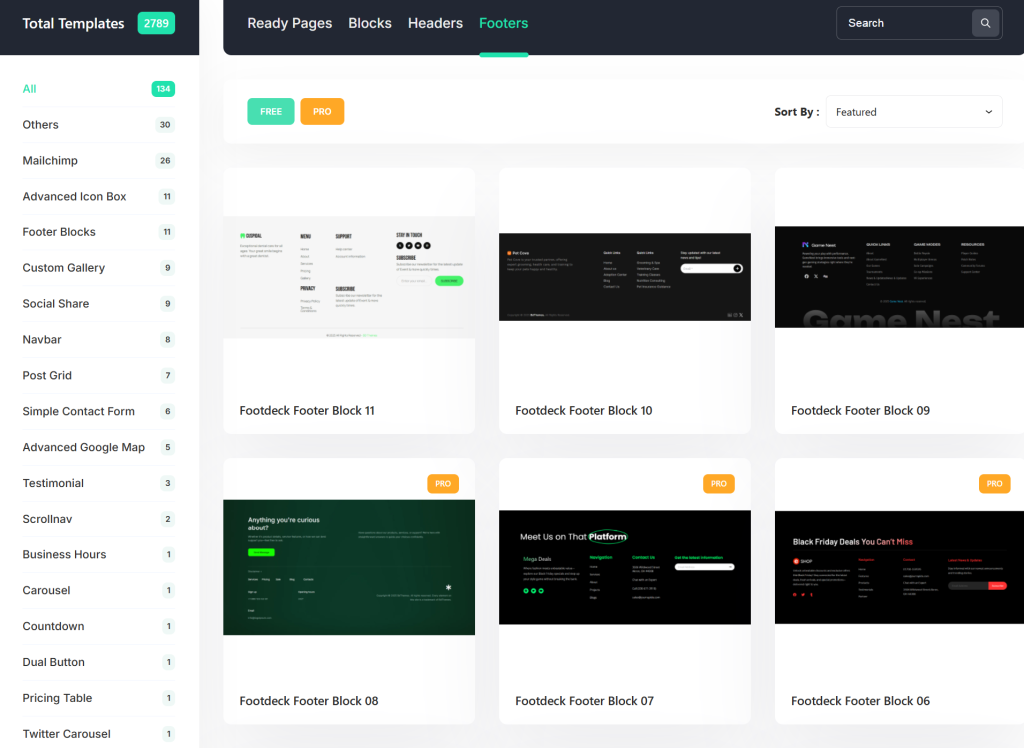Choose the Post Grid category

[98, 376]
